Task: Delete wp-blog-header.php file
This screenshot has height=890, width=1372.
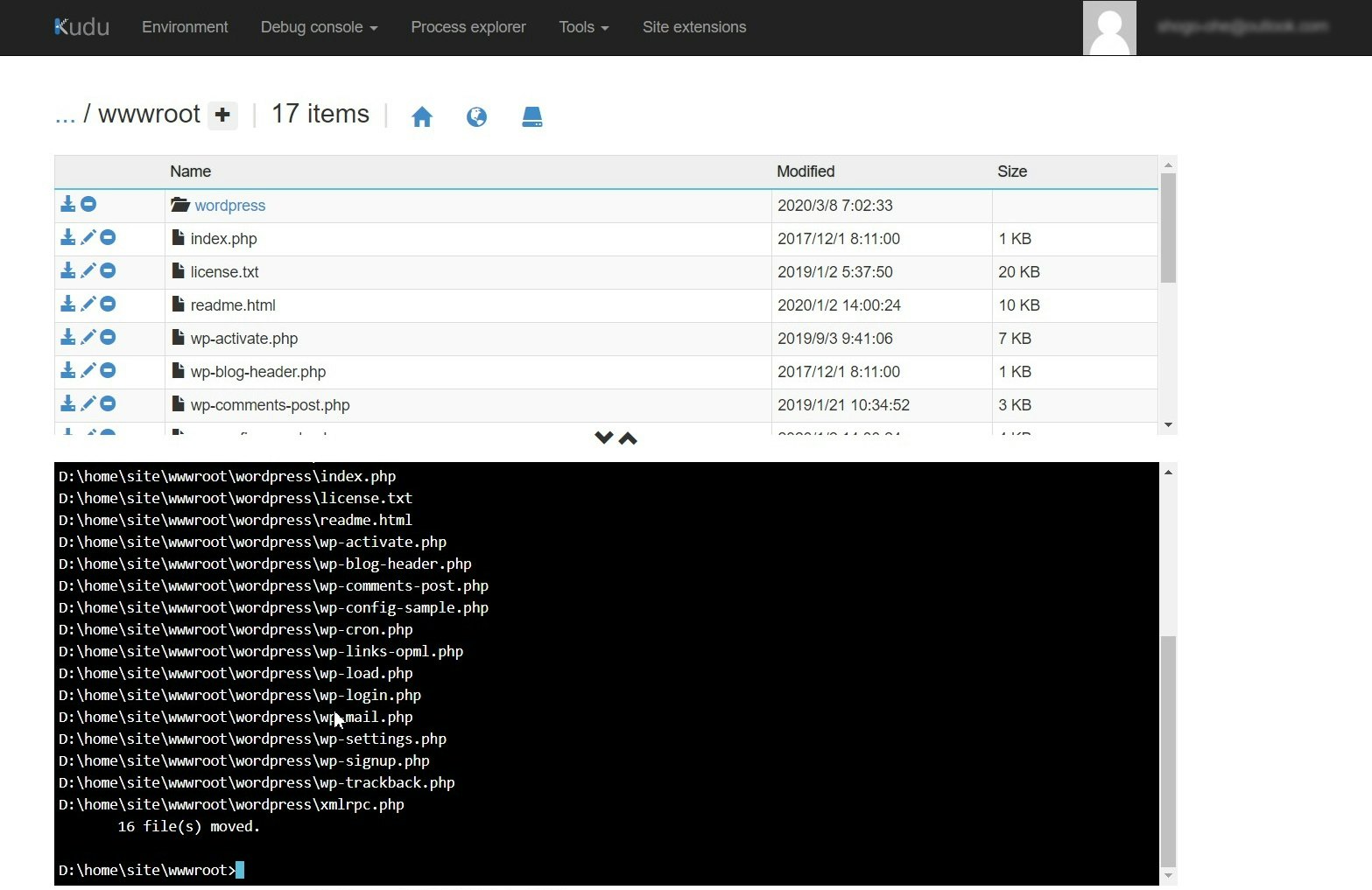Action: 108,370
